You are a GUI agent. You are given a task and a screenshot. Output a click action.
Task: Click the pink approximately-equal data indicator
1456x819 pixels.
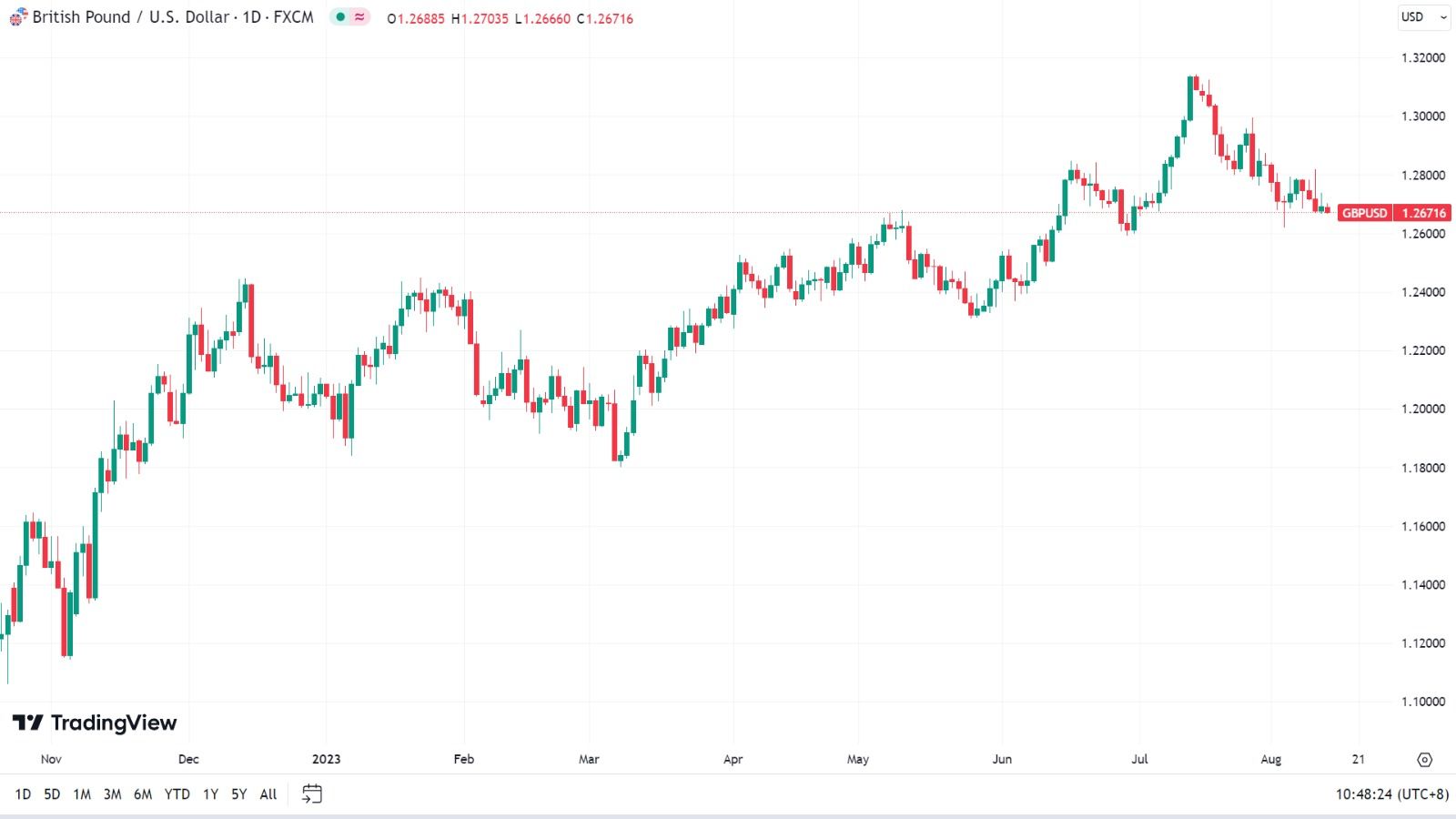click(359, 17)
